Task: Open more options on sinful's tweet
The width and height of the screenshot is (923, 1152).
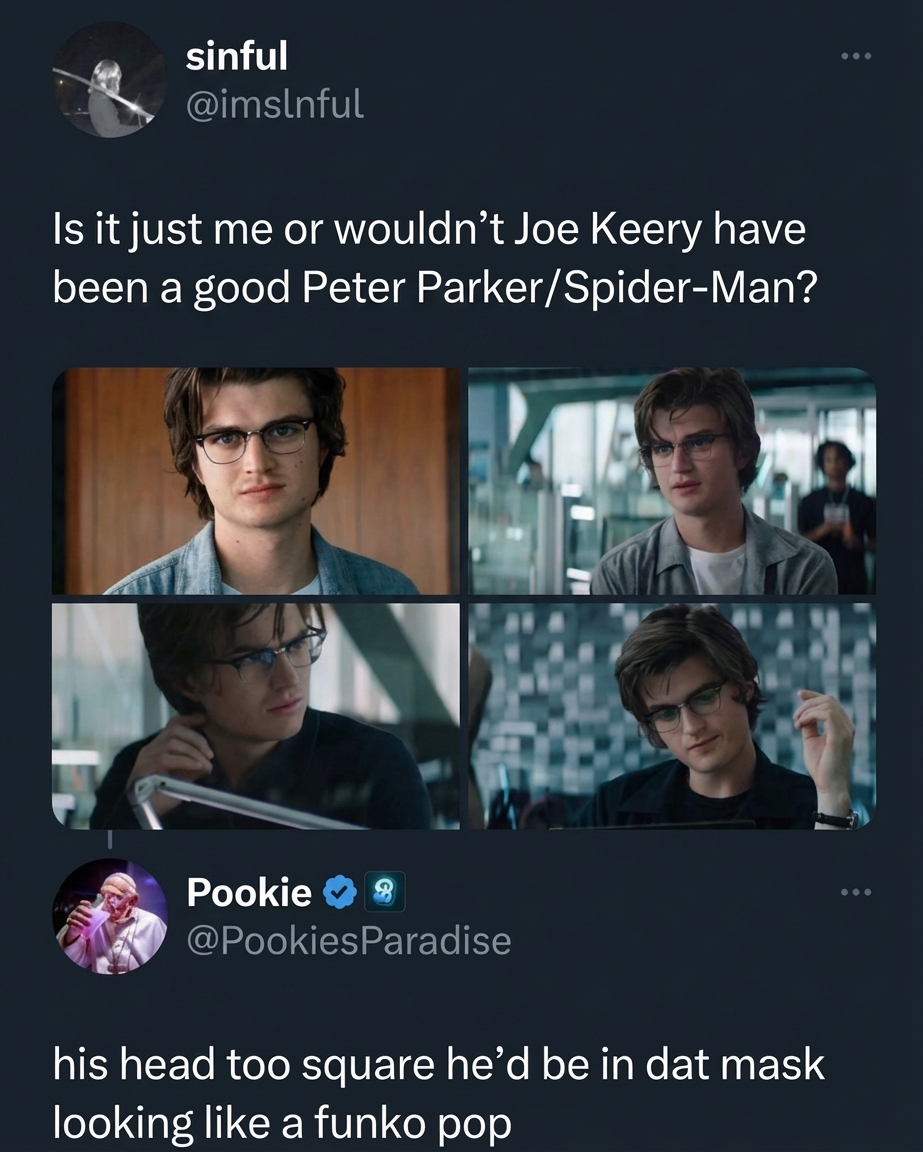Action: [x=855, y=57]
